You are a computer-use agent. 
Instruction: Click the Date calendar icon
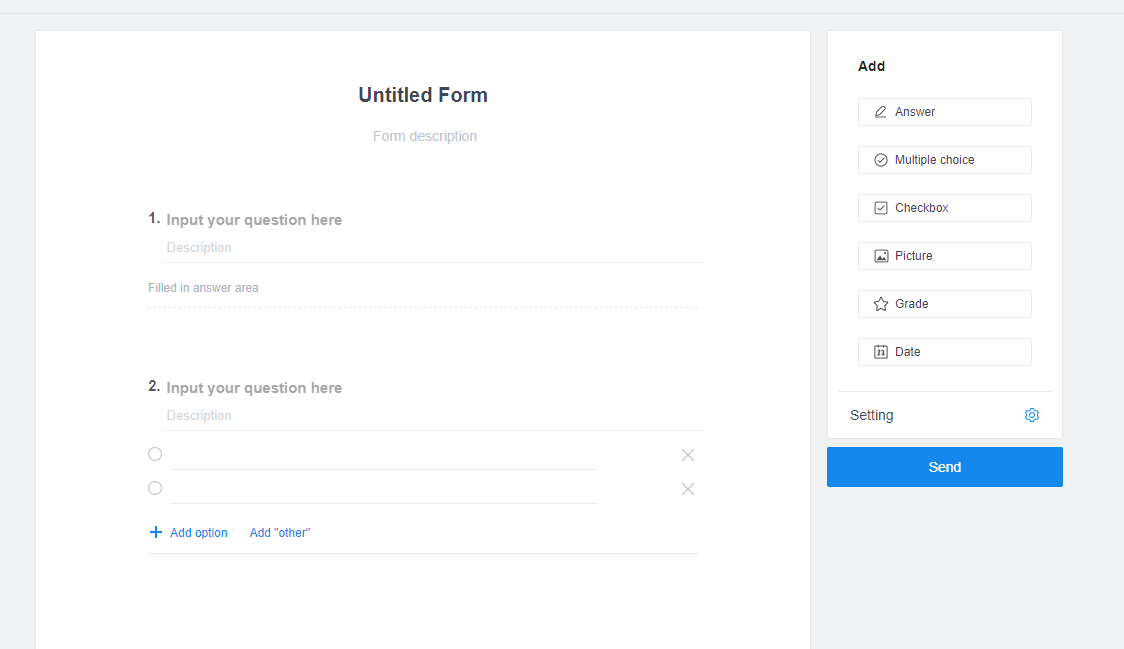(881, 351)
